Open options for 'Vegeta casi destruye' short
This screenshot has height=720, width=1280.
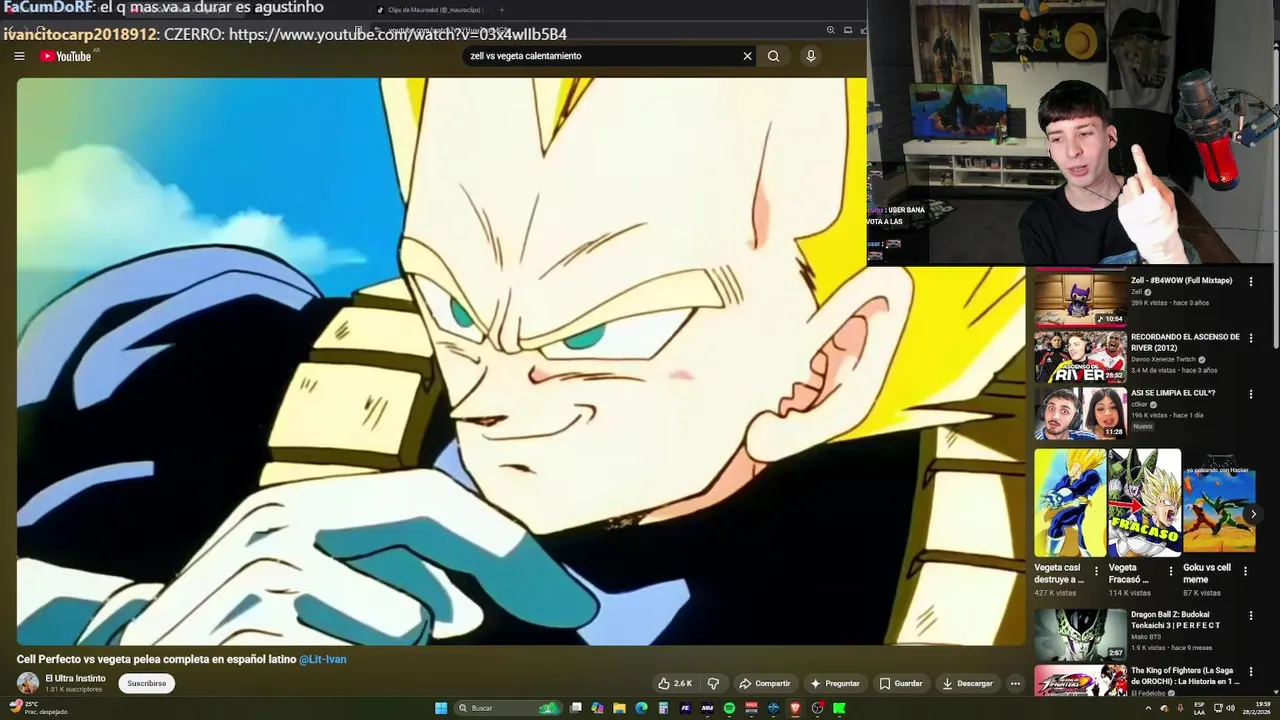[1096, 571]
